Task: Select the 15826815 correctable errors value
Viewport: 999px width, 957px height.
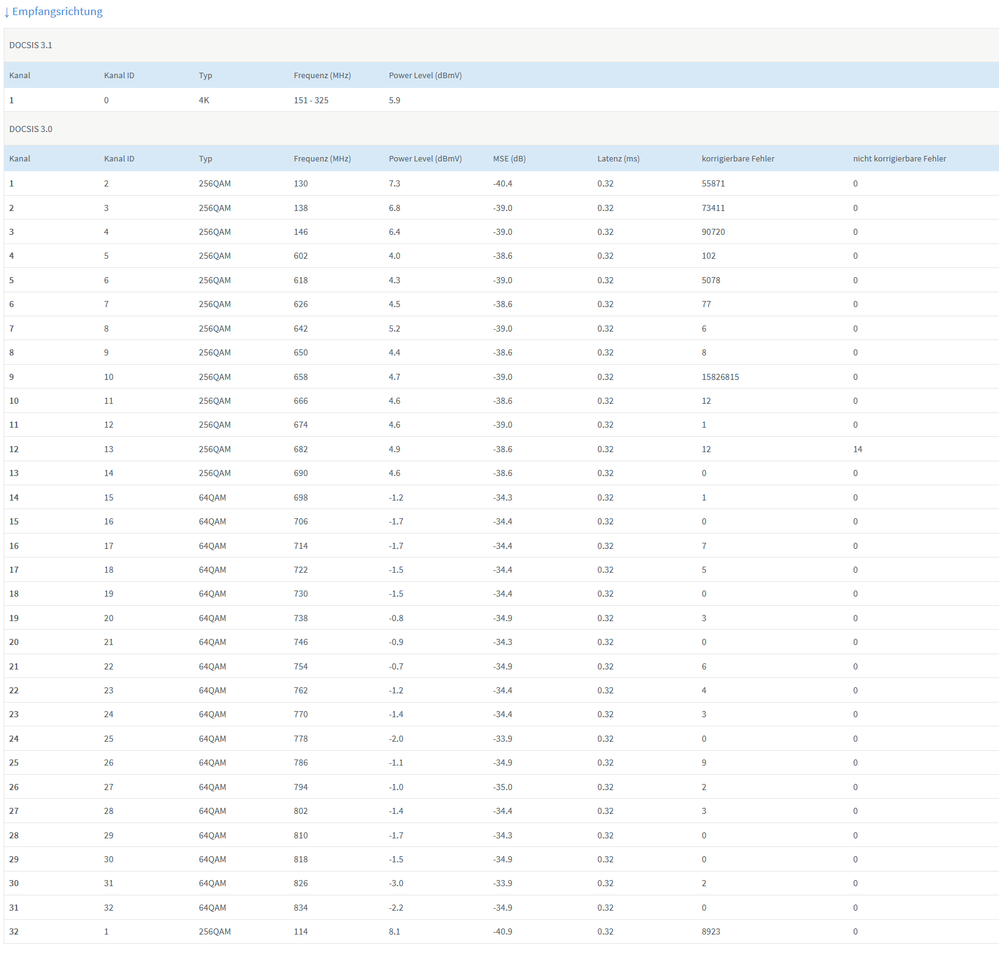Action: coord(721,377)
